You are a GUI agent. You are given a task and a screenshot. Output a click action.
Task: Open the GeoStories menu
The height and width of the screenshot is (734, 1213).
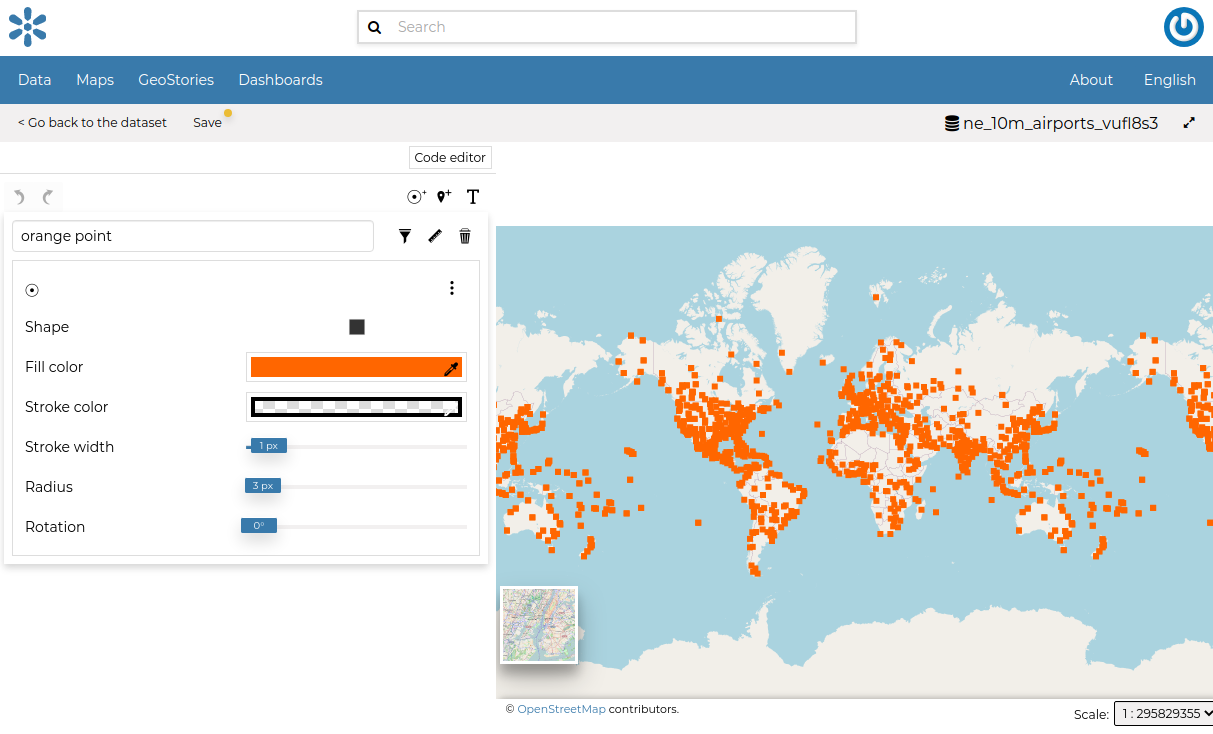pos(176,80)
